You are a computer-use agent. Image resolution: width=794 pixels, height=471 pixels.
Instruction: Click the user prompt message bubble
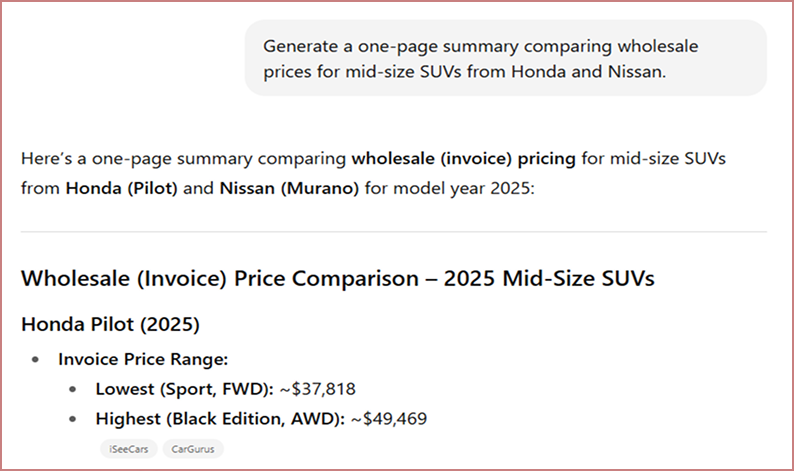pos(505,59)
